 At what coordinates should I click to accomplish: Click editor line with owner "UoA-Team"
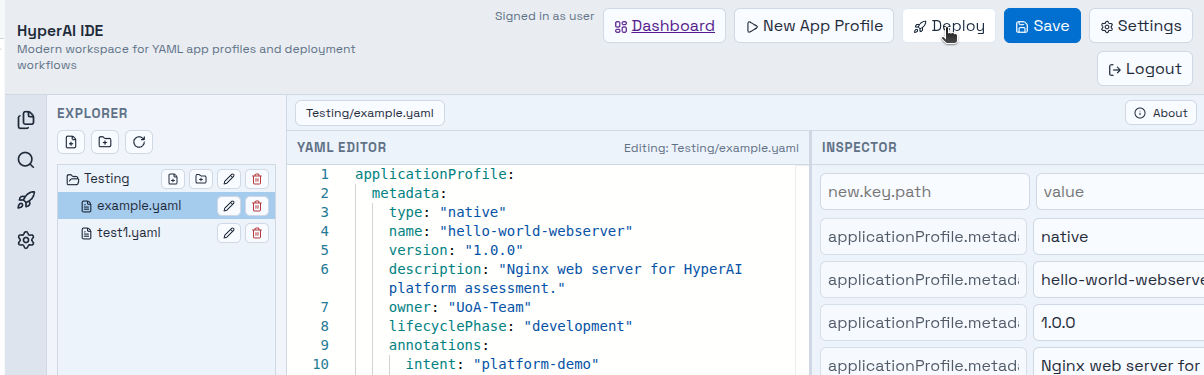pyautogui.click(x=460, y=307)
